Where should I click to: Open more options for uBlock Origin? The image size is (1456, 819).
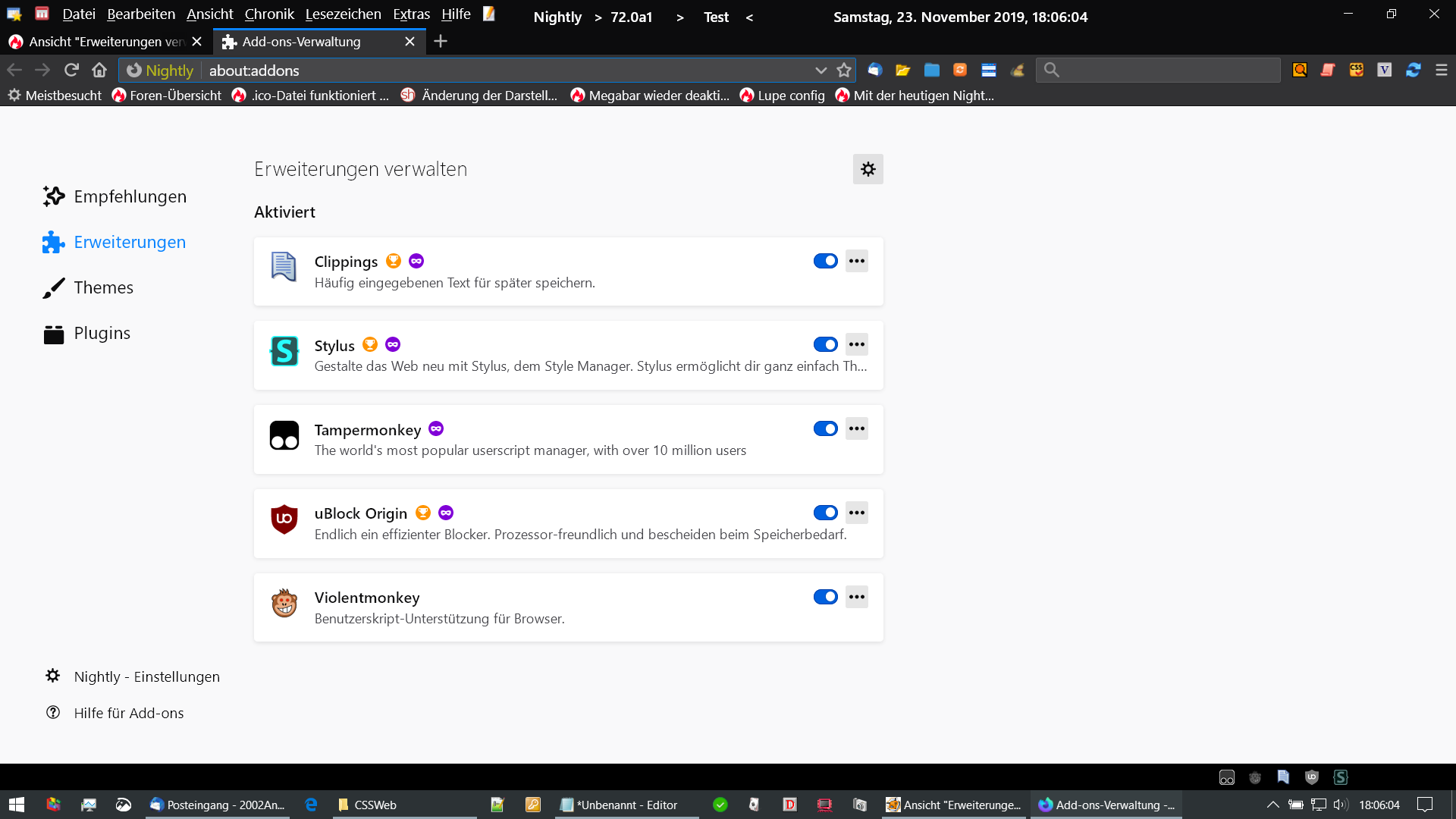857,513
